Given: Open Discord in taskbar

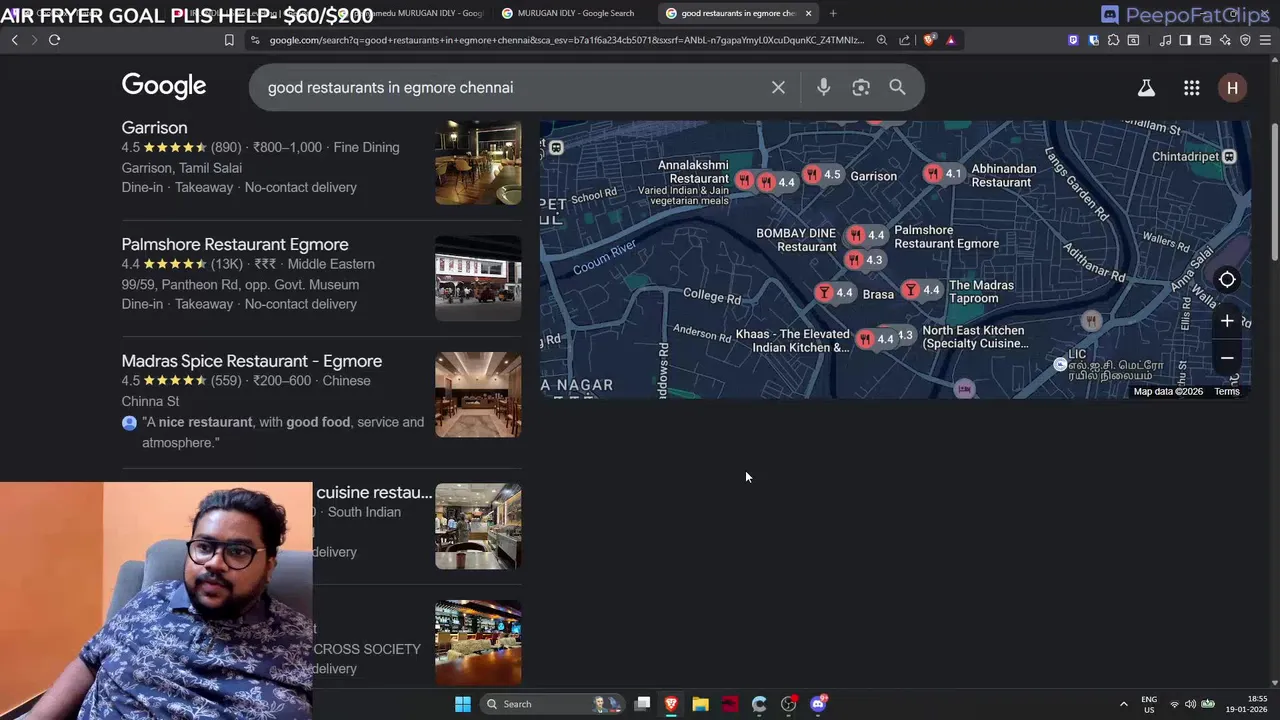Looking at the screenshot, I should pyautogui.click(x=818, y=704).
